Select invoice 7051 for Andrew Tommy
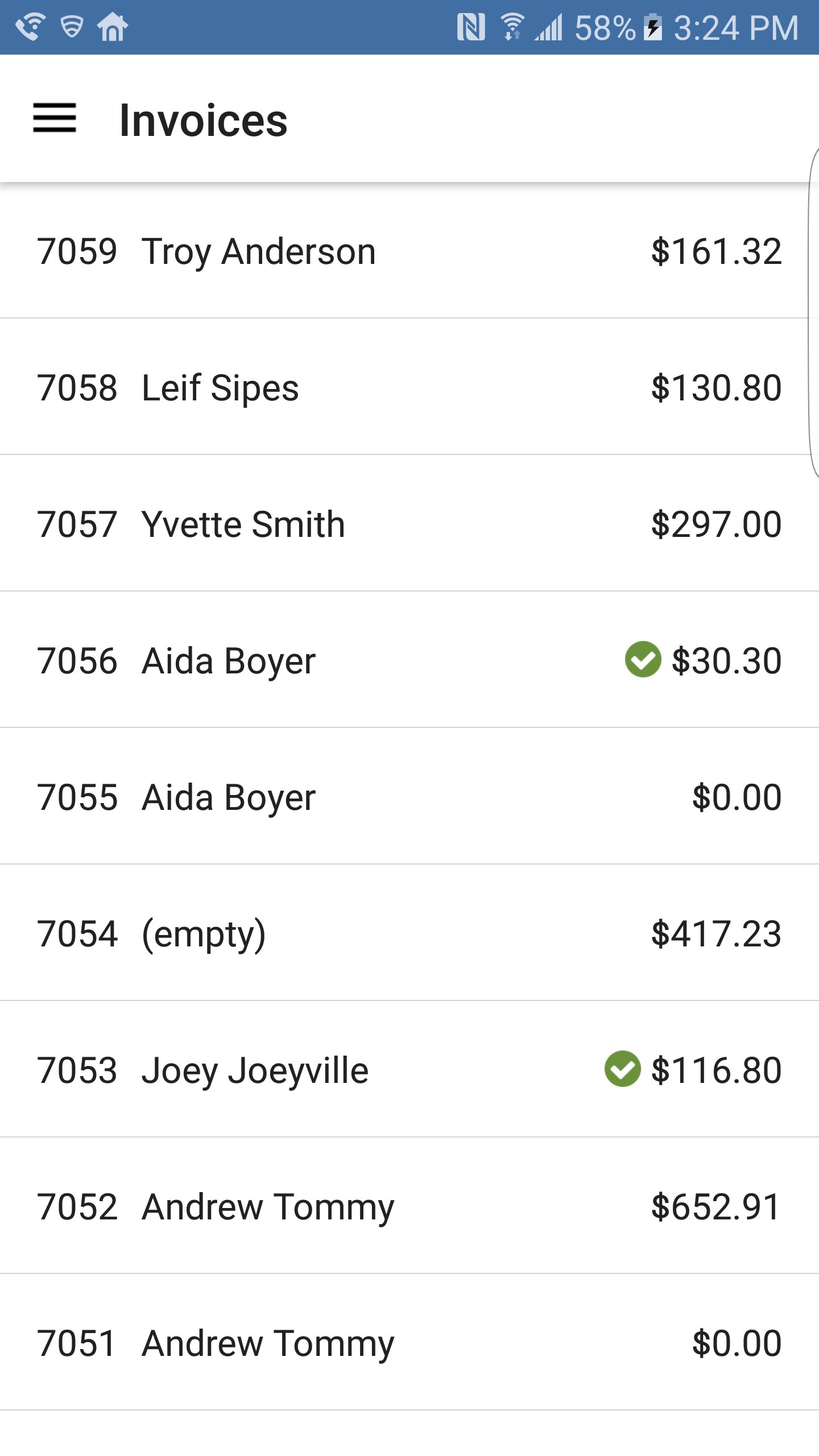This screenshot has height=1456, width=819. point(267,1343)
